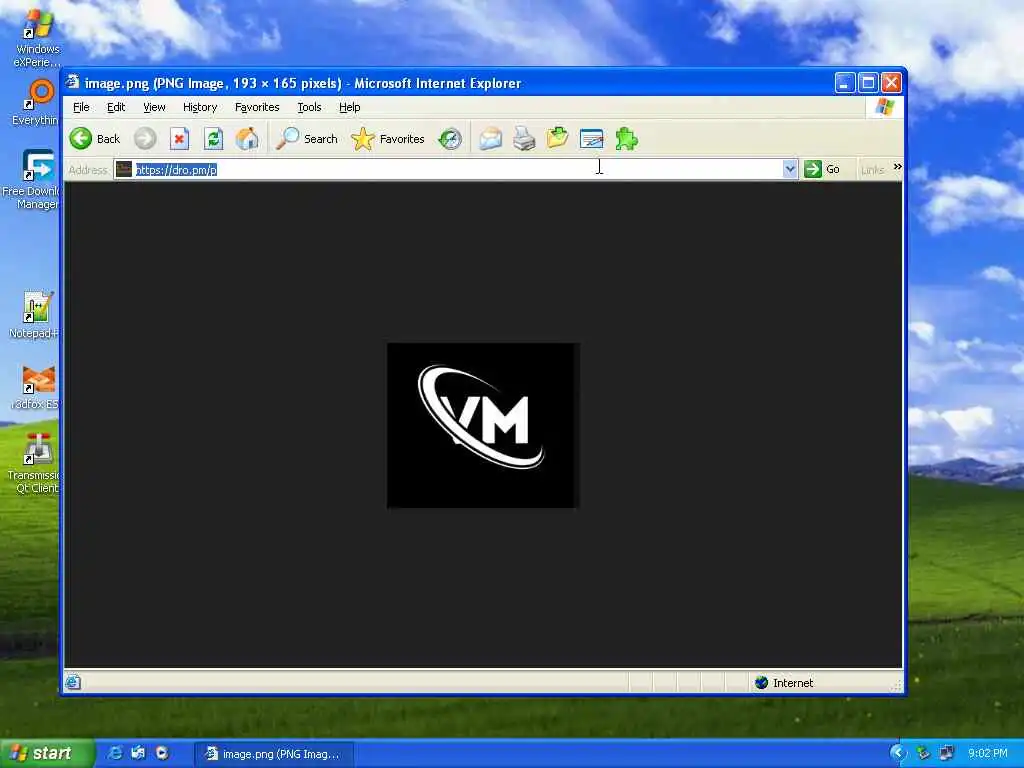Open the Start menu
This screenshot has height=768, width=1024.
click(x=46, y=753)
